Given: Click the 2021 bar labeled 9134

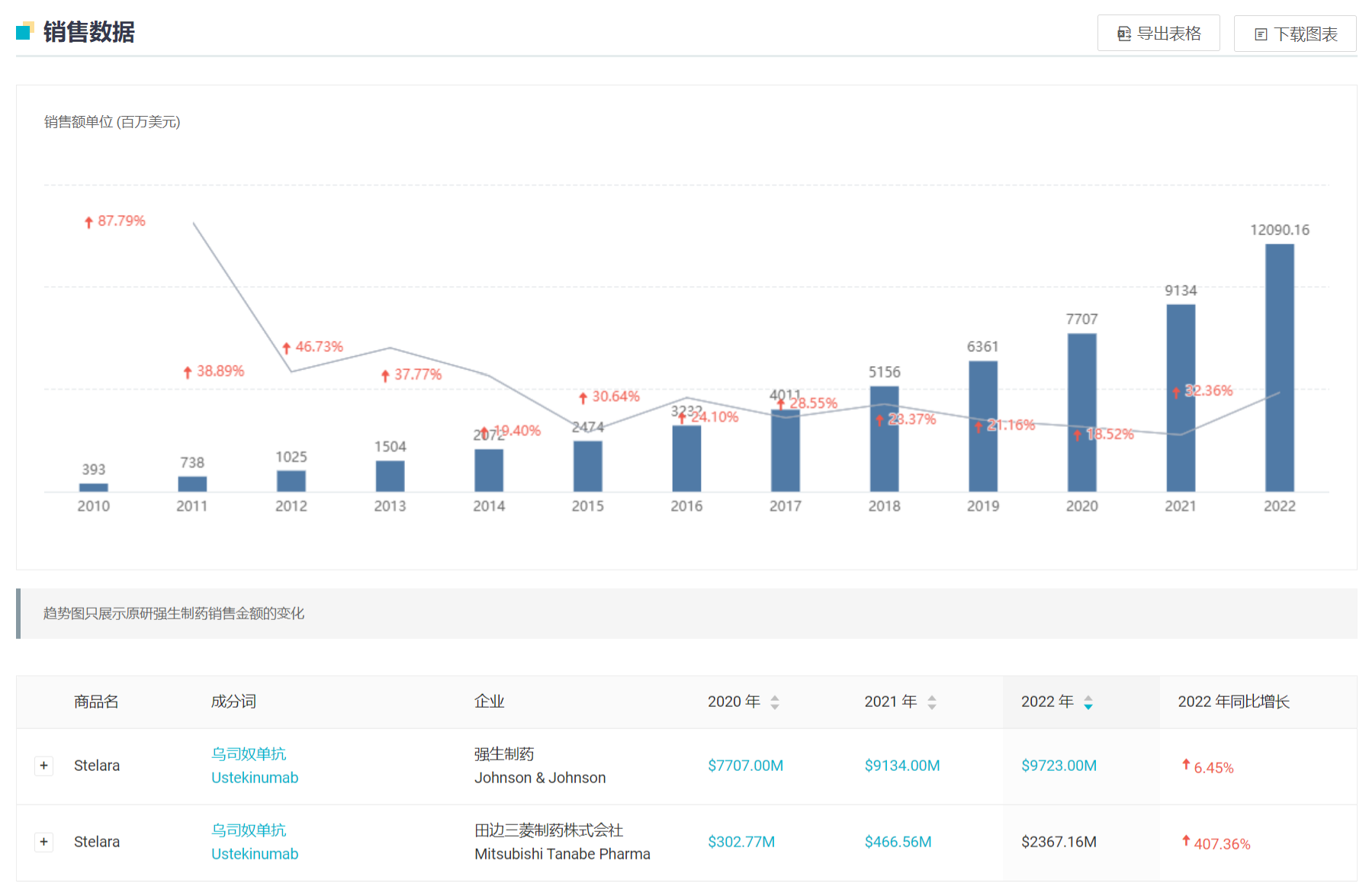Looking at the screenshot, I should click(1180, 398).
